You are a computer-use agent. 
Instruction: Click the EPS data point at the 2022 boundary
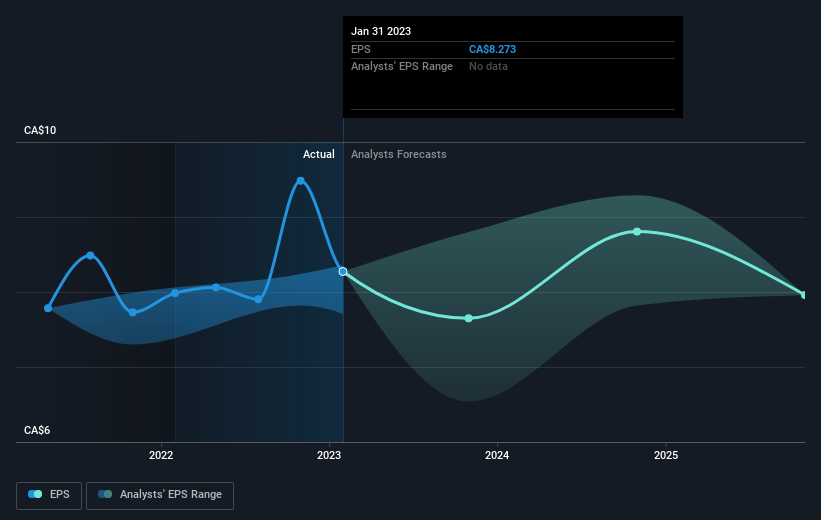tap(175, 293)
